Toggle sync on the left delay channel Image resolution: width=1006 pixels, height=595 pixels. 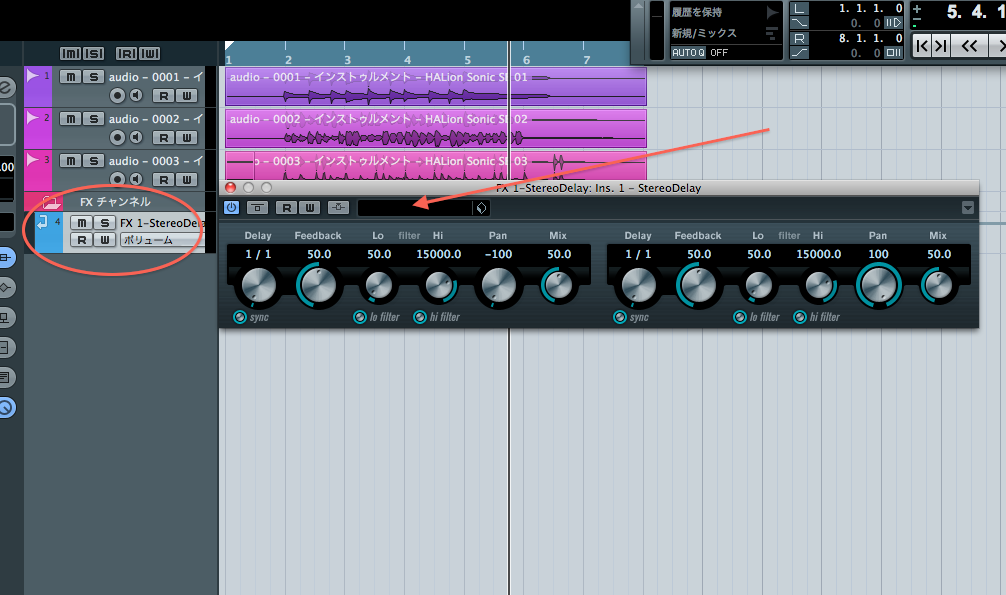[239, 317]
